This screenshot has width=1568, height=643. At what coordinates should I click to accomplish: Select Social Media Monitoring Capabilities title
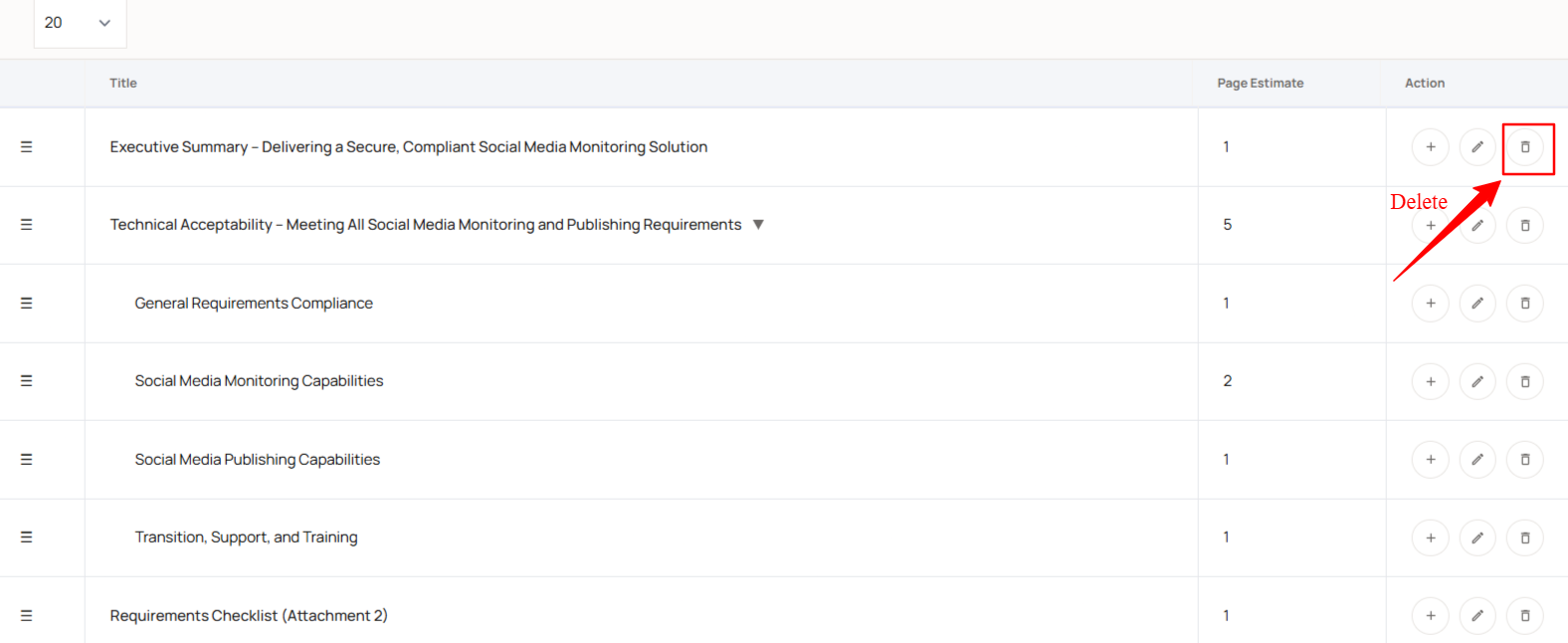point(259,381)
